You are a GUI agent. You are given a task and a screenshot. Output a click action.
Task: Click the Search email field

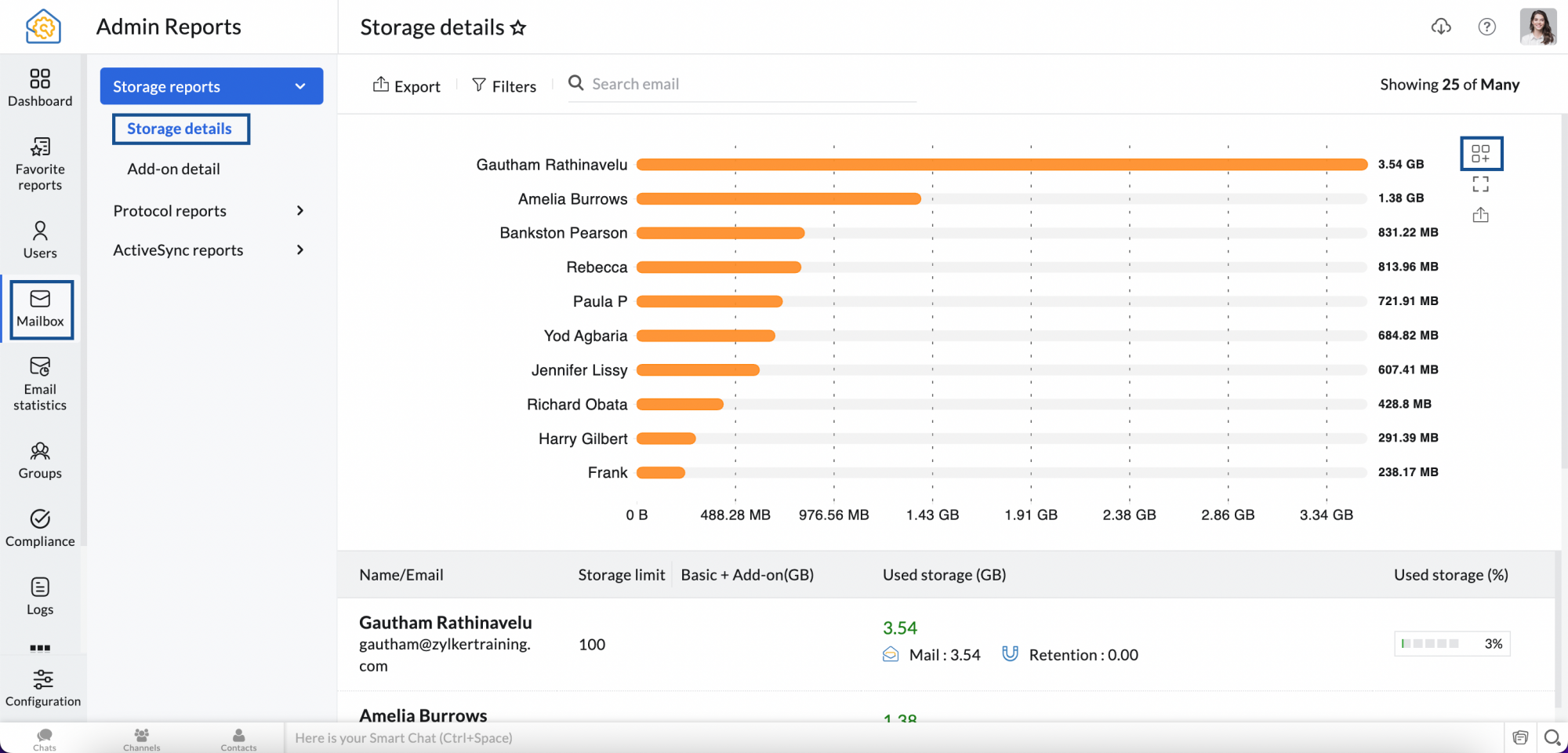pyautogui.click(x=745, y=84)
